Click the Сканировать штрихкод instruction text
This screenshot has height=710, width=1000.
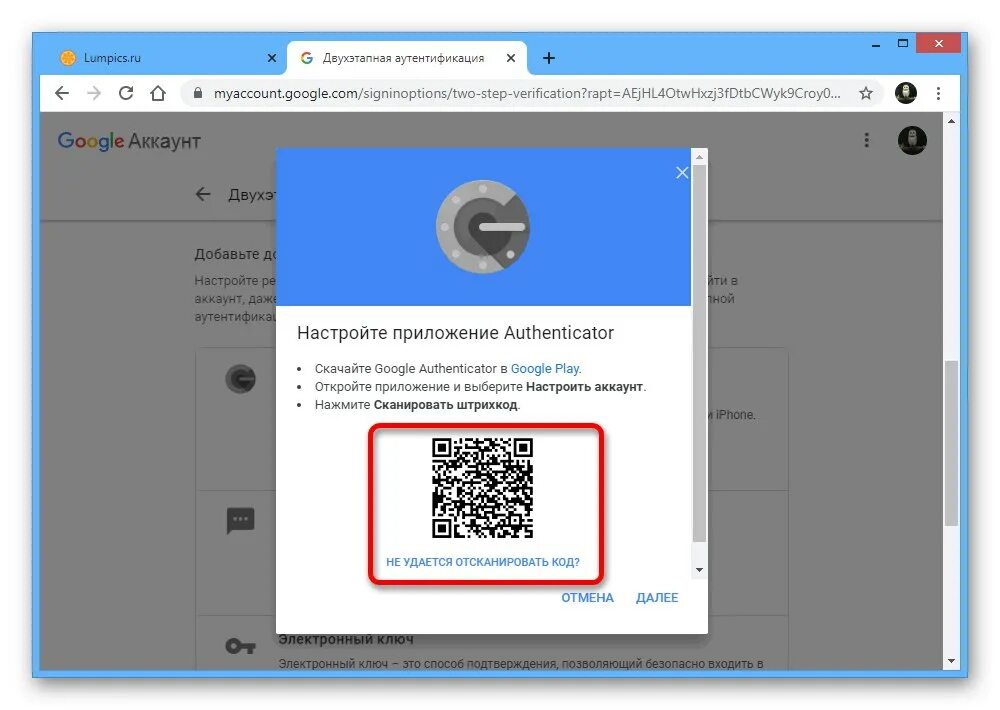pos(446,404)
